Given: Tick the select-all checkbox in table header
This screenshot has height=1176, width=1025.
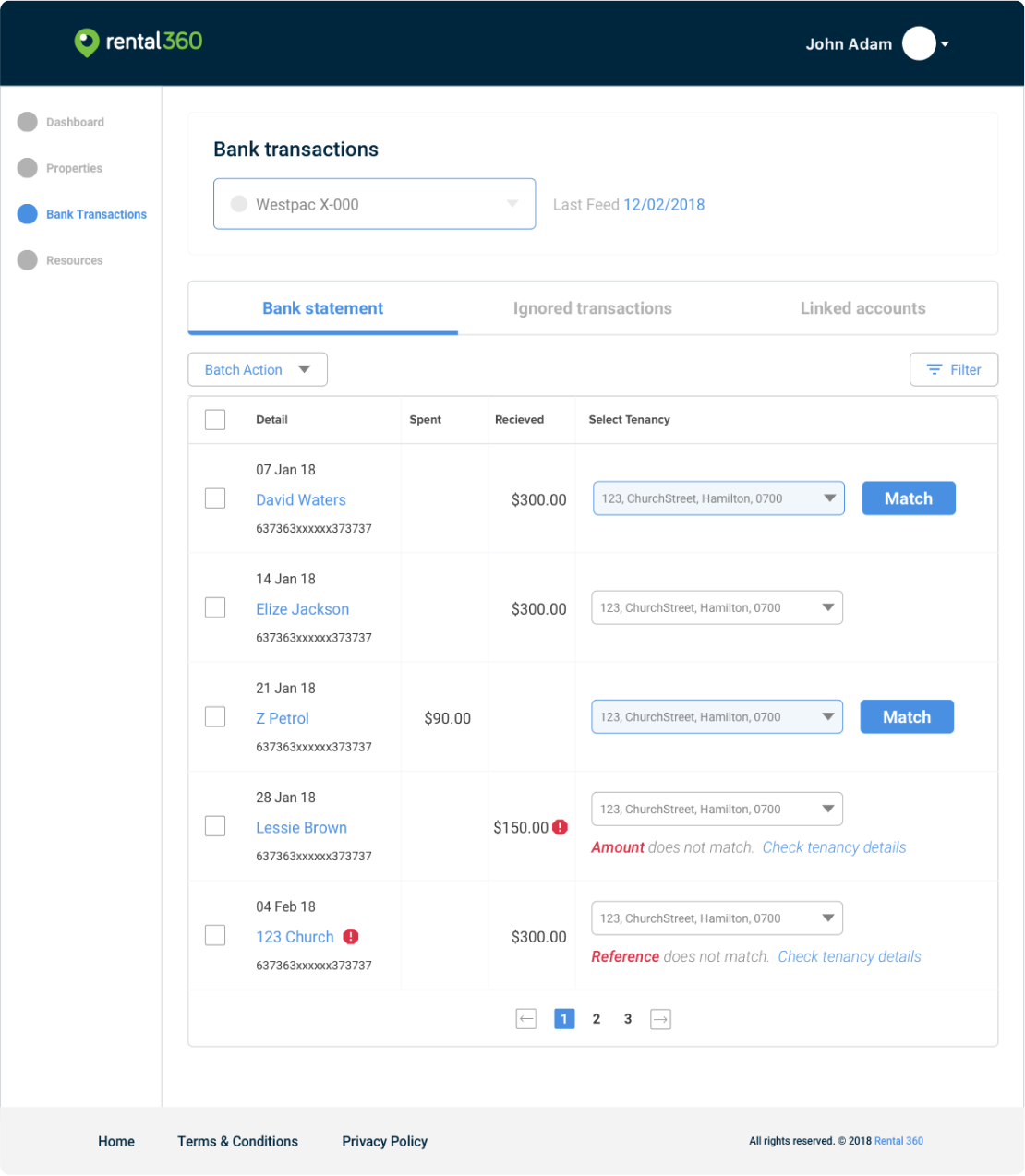Looking at the screenshot, I should [215, 420].
